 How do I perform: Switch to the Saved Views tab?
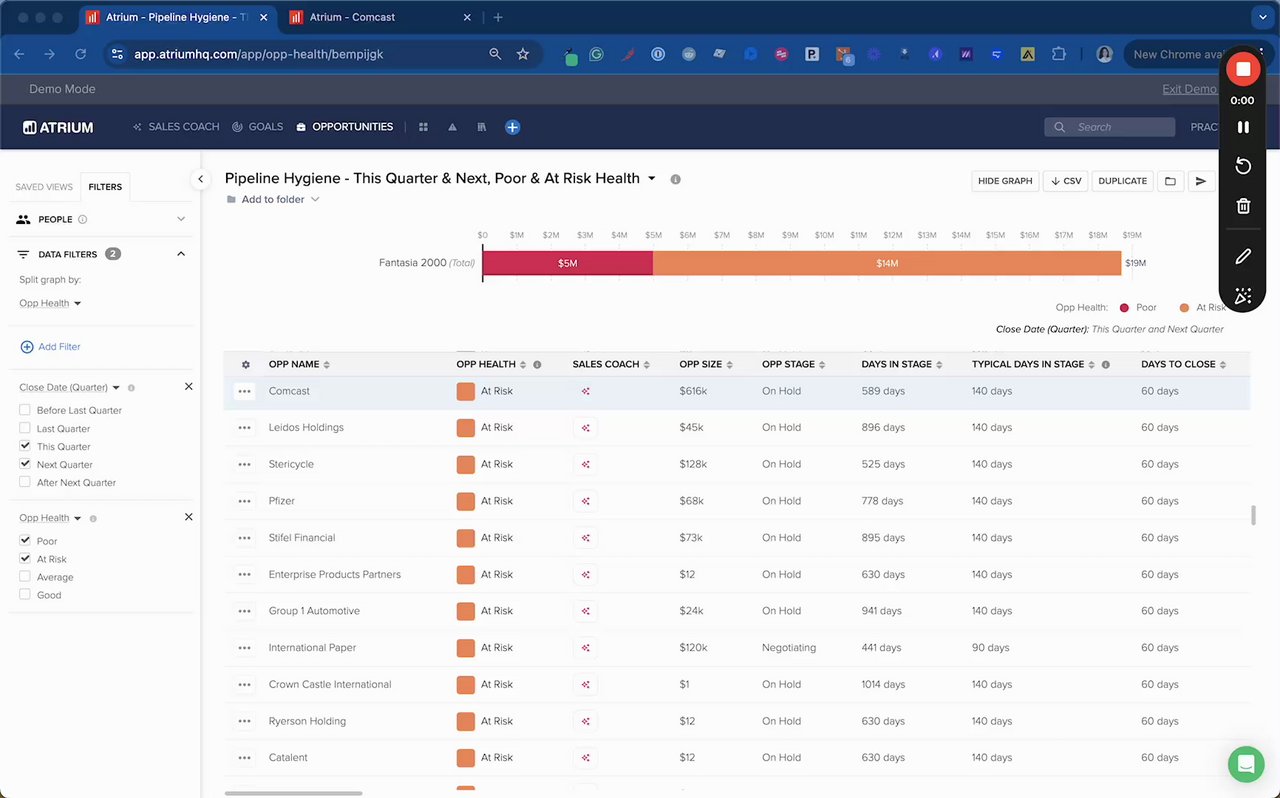[44, 187]
